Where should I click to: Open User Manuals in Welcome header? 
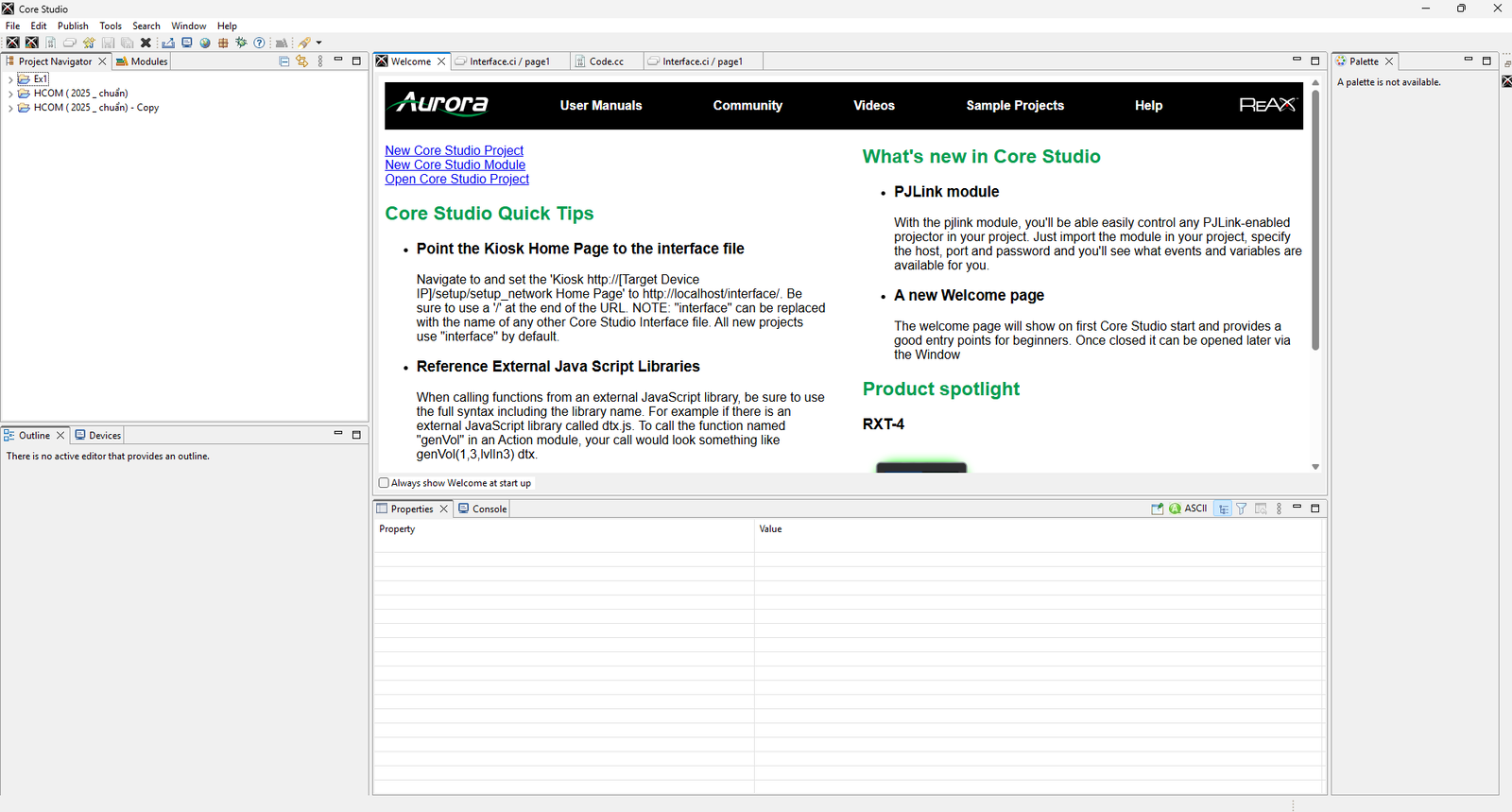click(601, 105)
